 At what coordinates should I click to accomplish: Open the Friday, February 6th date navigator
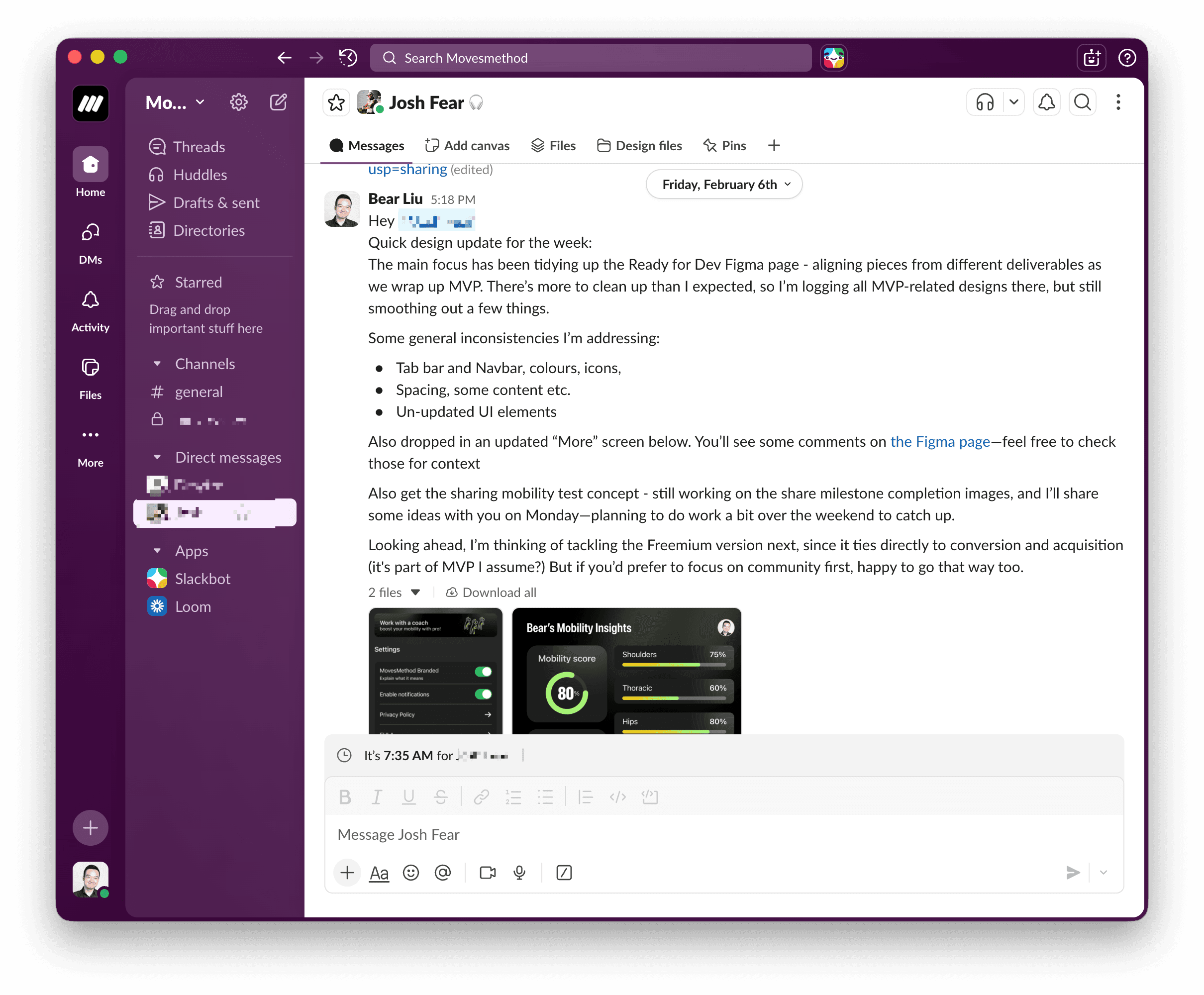click(724, 184)
